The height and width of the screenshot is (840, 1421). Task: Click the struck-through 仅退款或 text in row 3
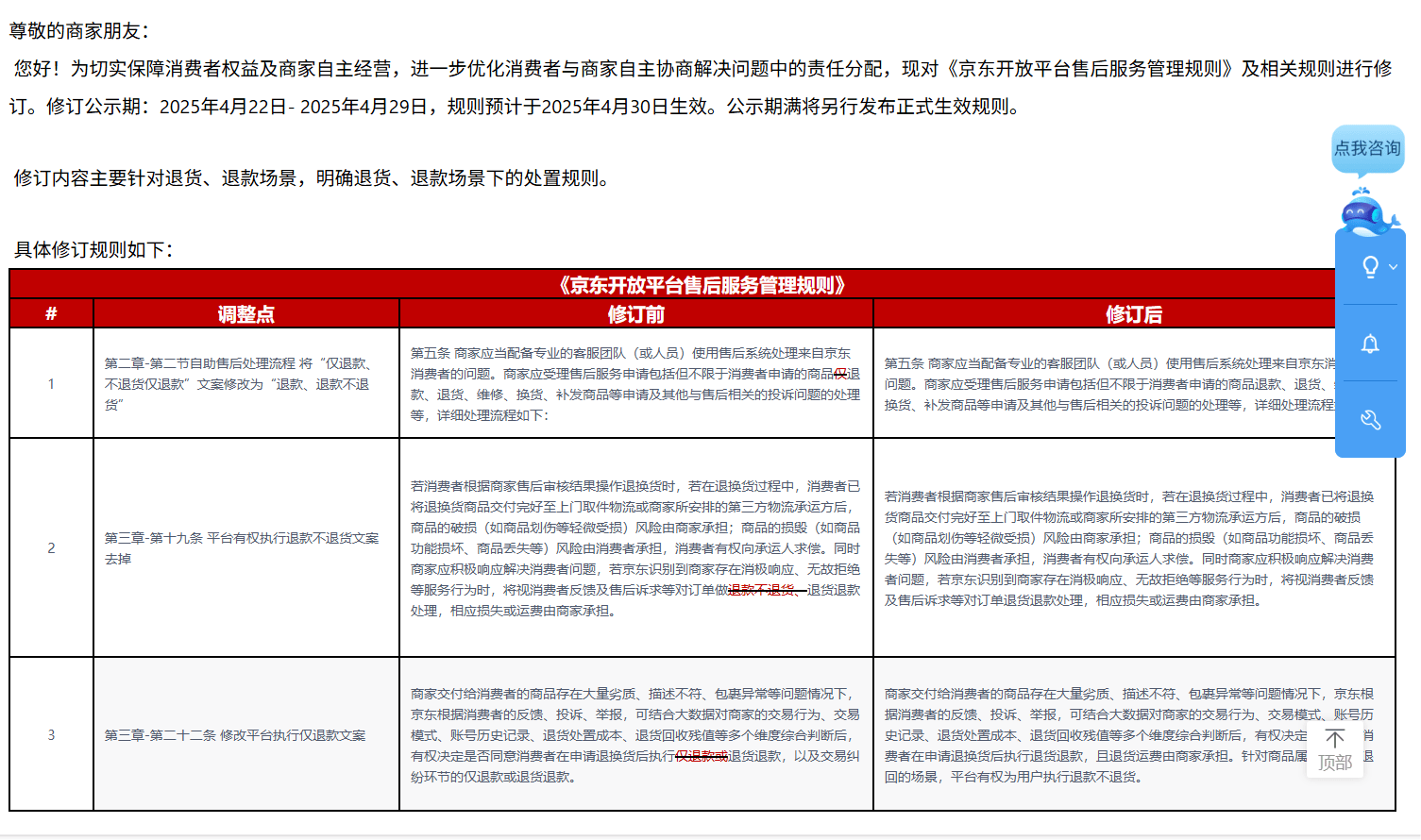click(x=702, y=756)
